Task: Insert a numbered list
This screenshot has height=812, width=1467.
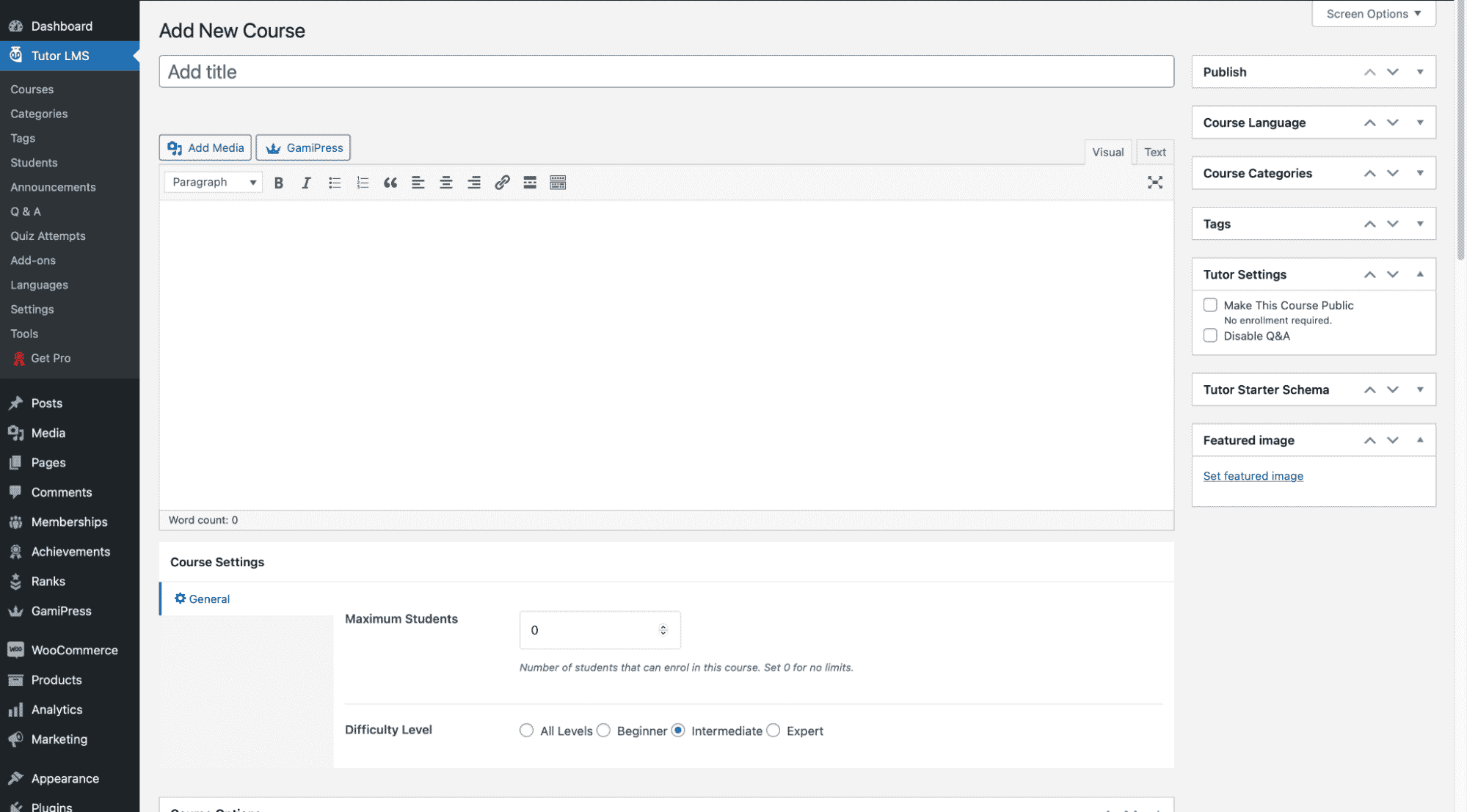Action: [363, 182]
